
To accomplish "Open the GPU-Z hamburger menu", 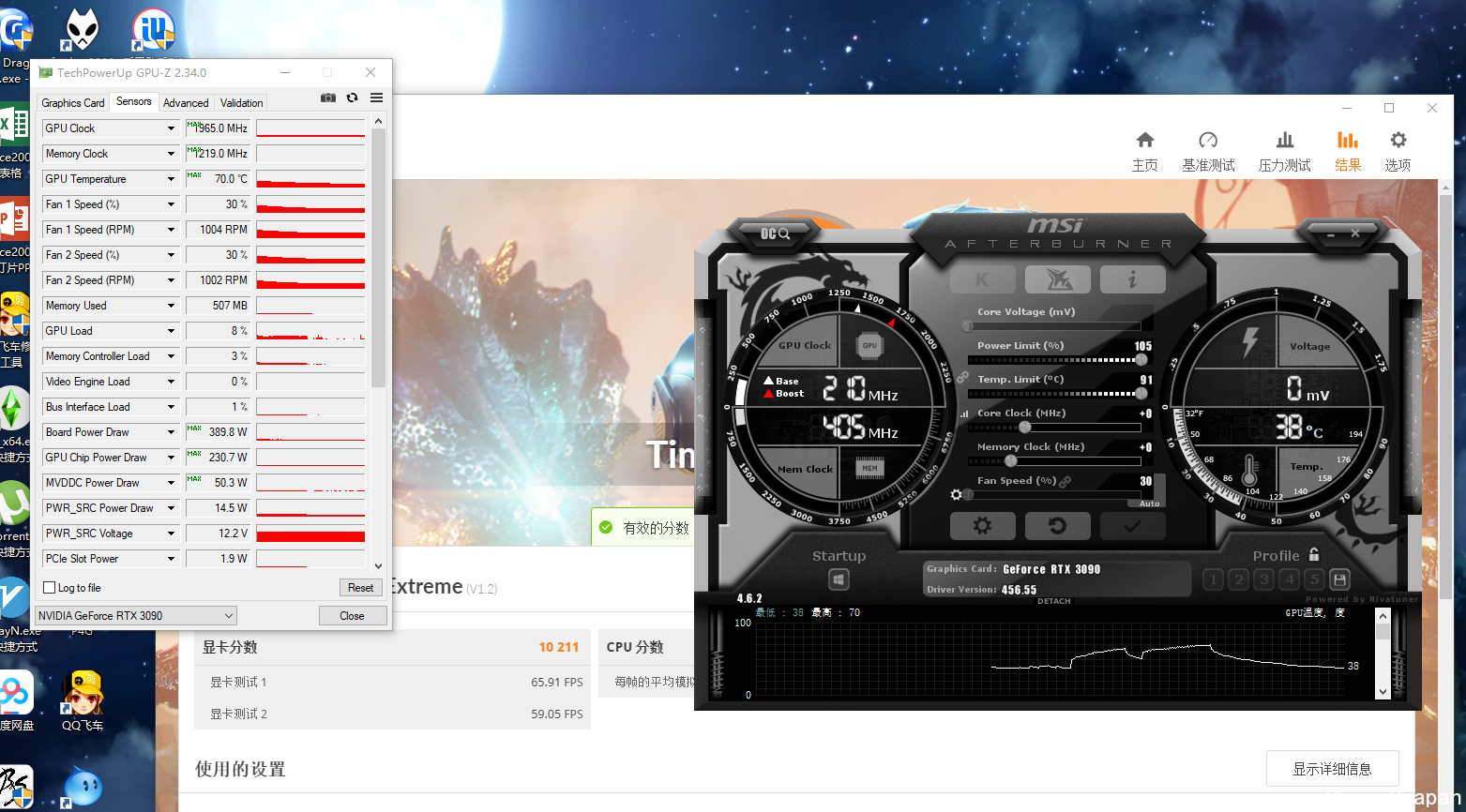I will point(376,98).
